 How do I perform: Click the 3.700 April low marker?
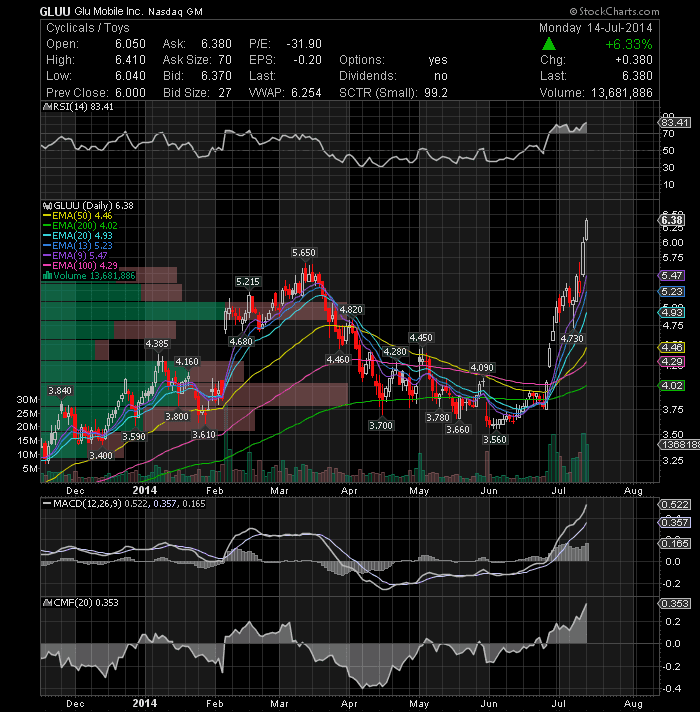381,425
